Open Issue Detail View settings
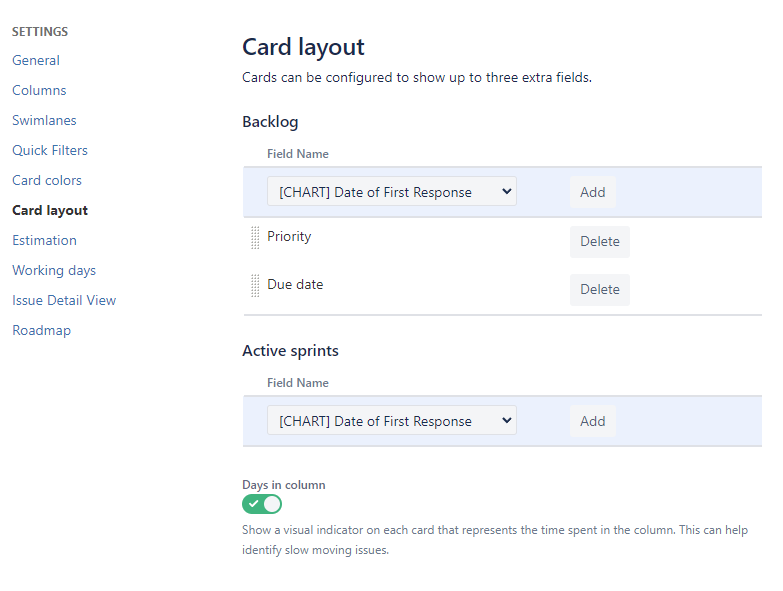783x591 pixels. [64, 300]
